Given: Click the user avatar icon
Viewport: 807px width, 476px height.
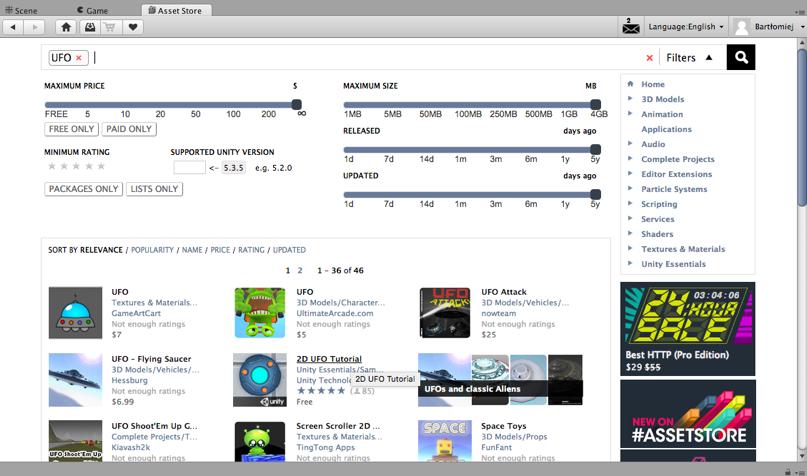Looking at the screenshot, I should coord(742,27).
